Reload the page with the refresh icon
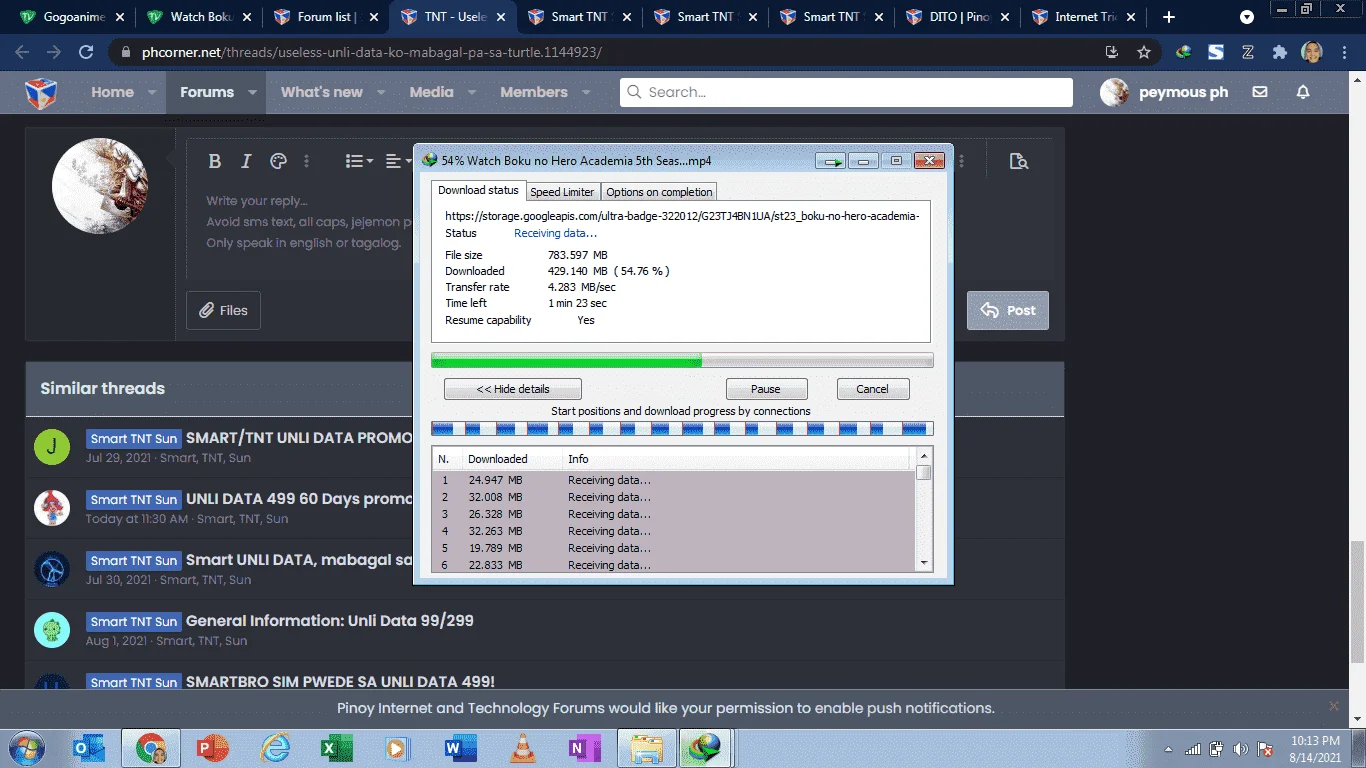 click(86, 52)
